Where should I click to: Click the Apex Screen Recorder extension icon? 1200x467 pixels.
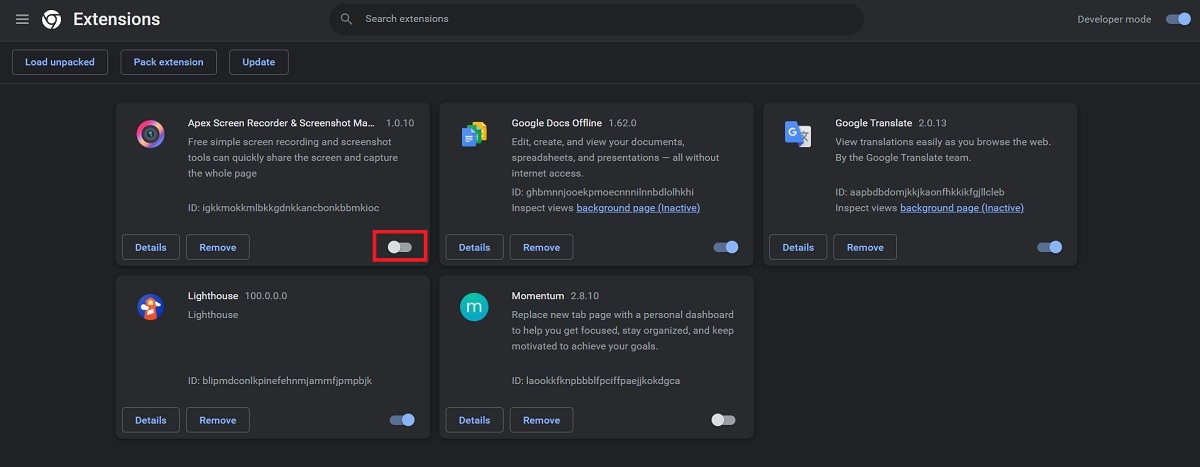[150, 133]
